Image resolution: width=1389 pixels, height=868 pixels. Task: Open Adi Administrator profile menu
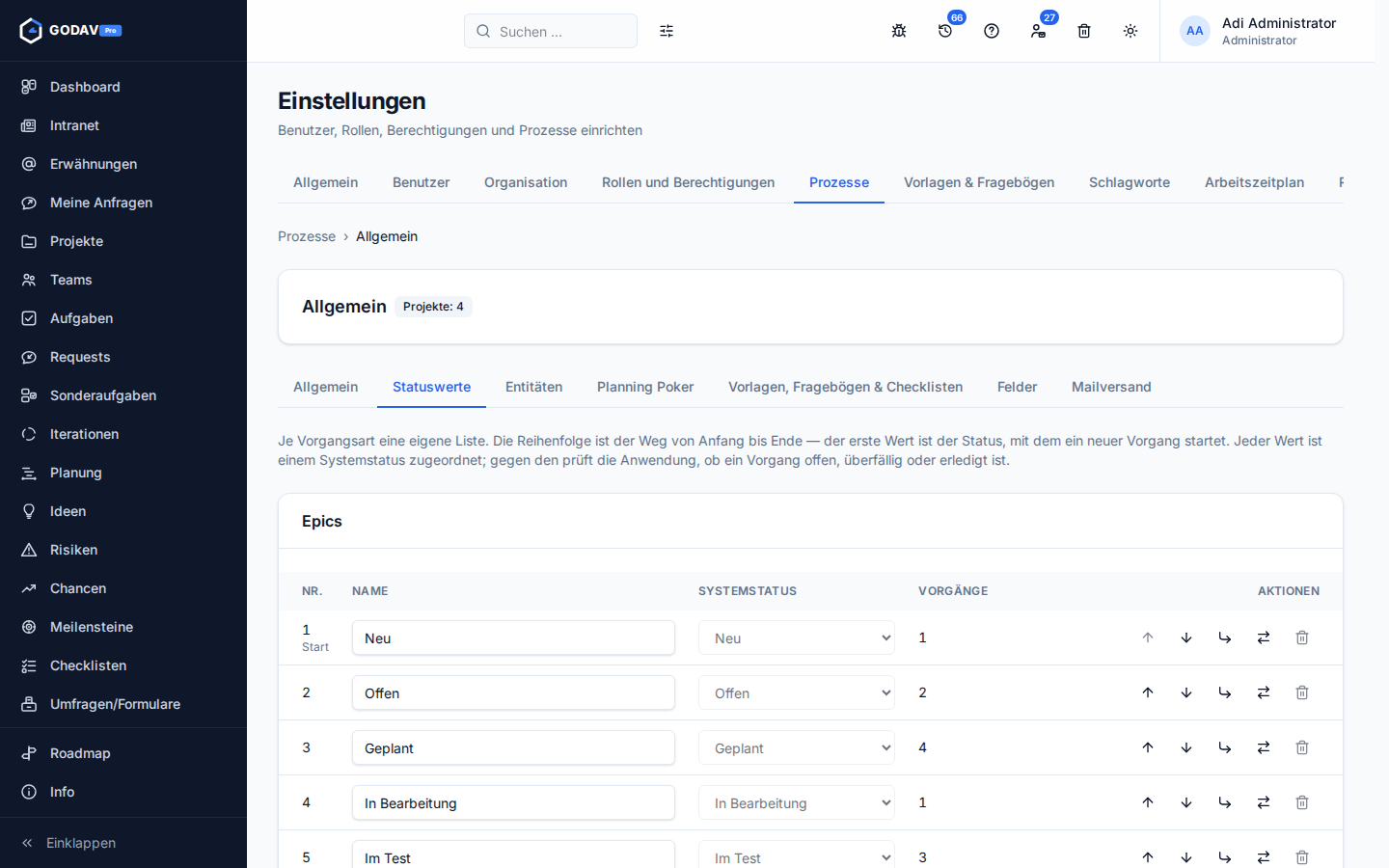pos(1267,31)
